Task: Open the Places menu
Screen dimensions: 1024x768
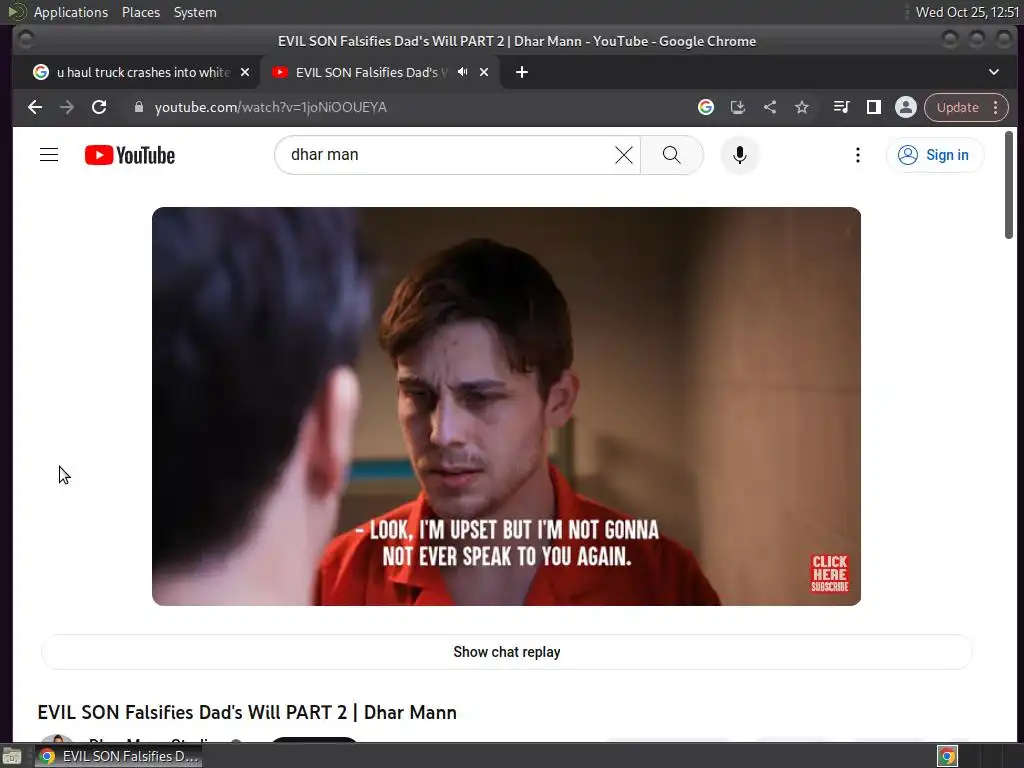Action: pyautogui.click(x=140, y=12)
